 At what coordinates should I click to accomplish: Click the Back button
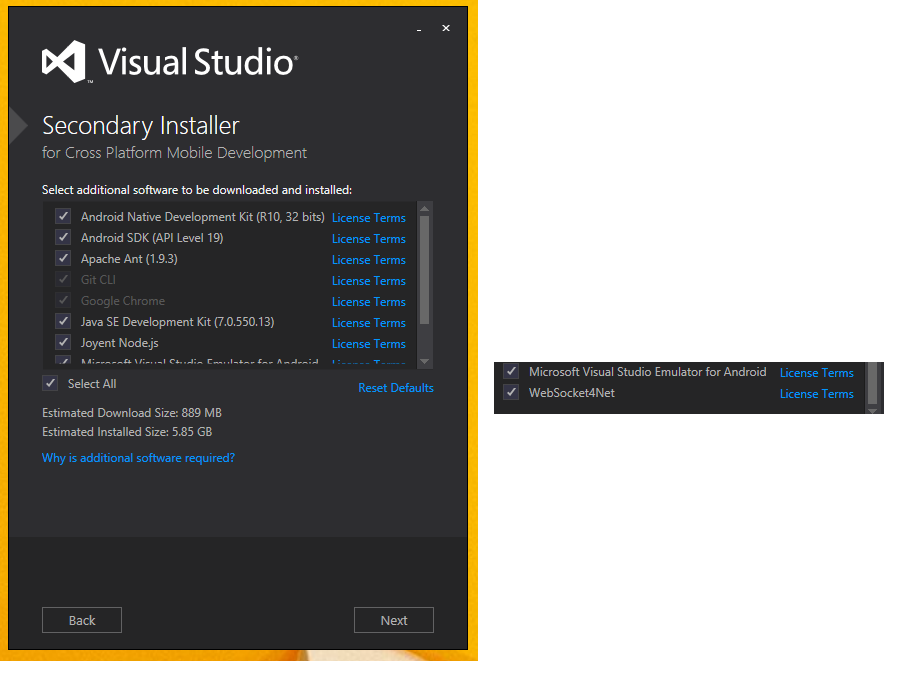(82, 620)
